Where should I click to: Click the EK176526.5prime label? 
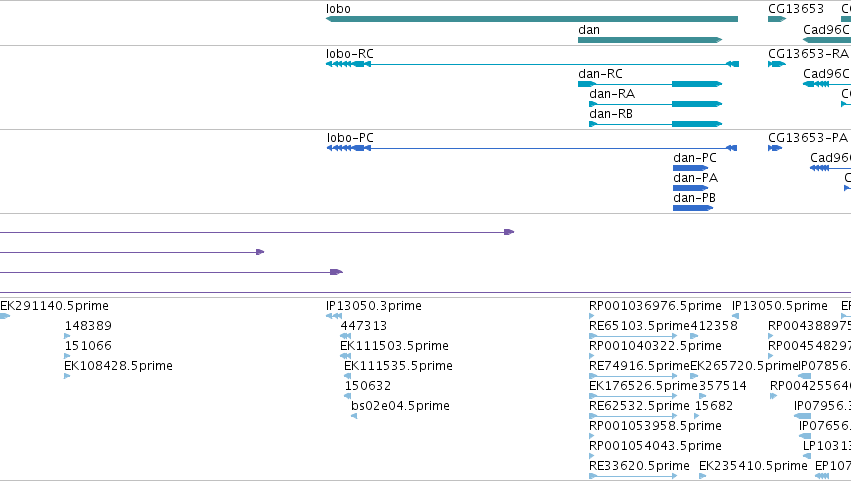[x=643, y=386]
